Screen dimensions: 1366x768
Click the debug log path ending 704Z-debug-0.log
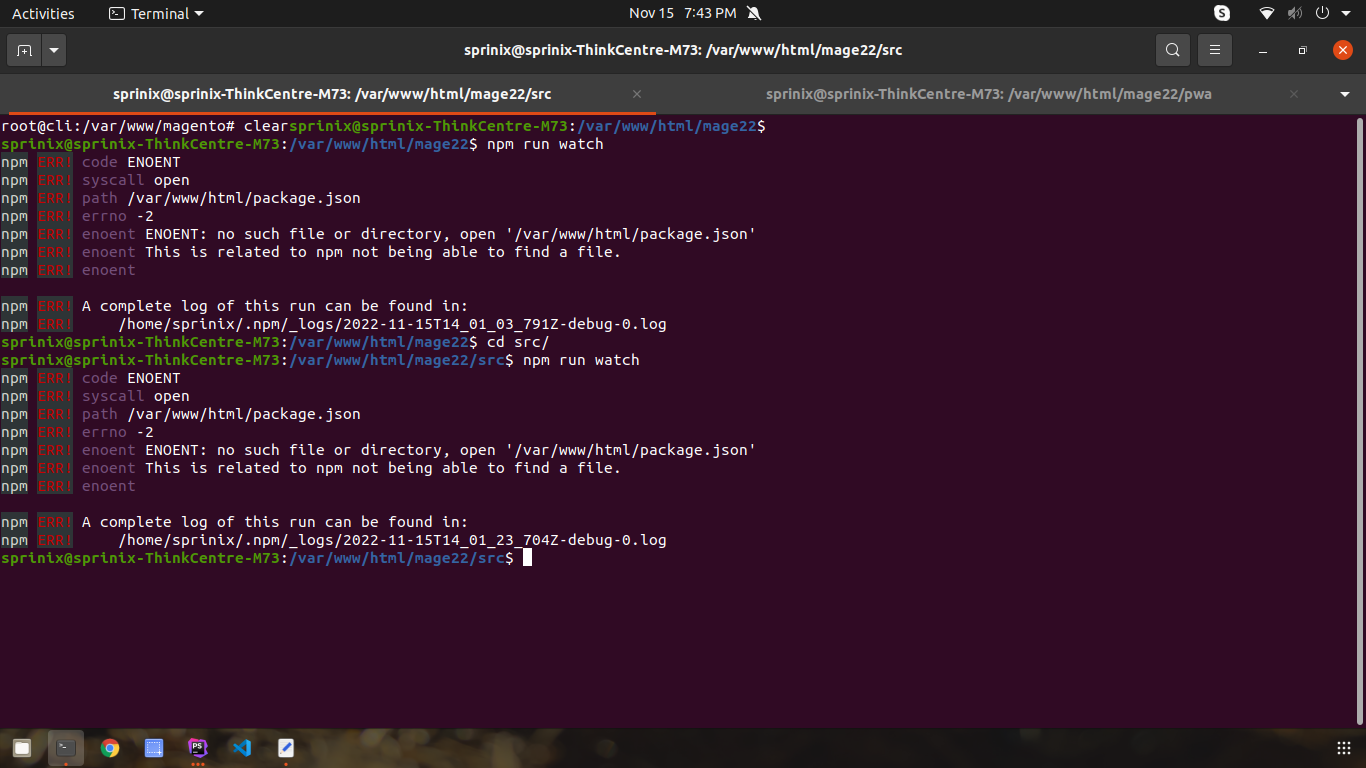[x=392, y=540]
